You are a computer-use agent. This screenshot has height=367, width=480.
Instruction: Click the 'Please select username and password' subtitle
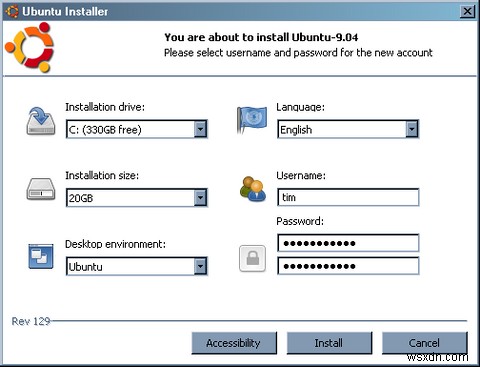[298, 53]
